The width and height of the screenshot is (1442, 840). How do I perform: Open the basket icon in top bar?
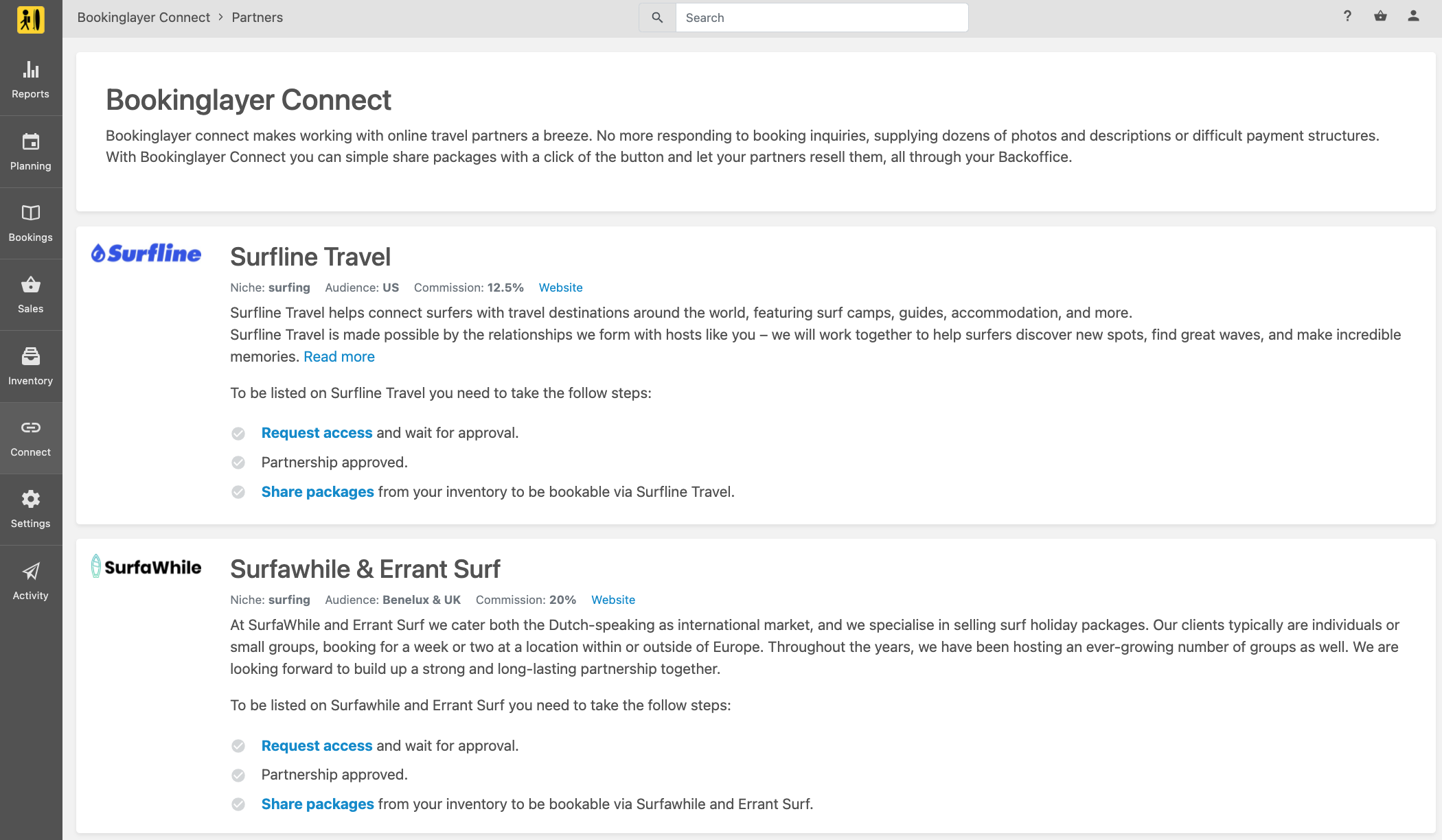1380,16
